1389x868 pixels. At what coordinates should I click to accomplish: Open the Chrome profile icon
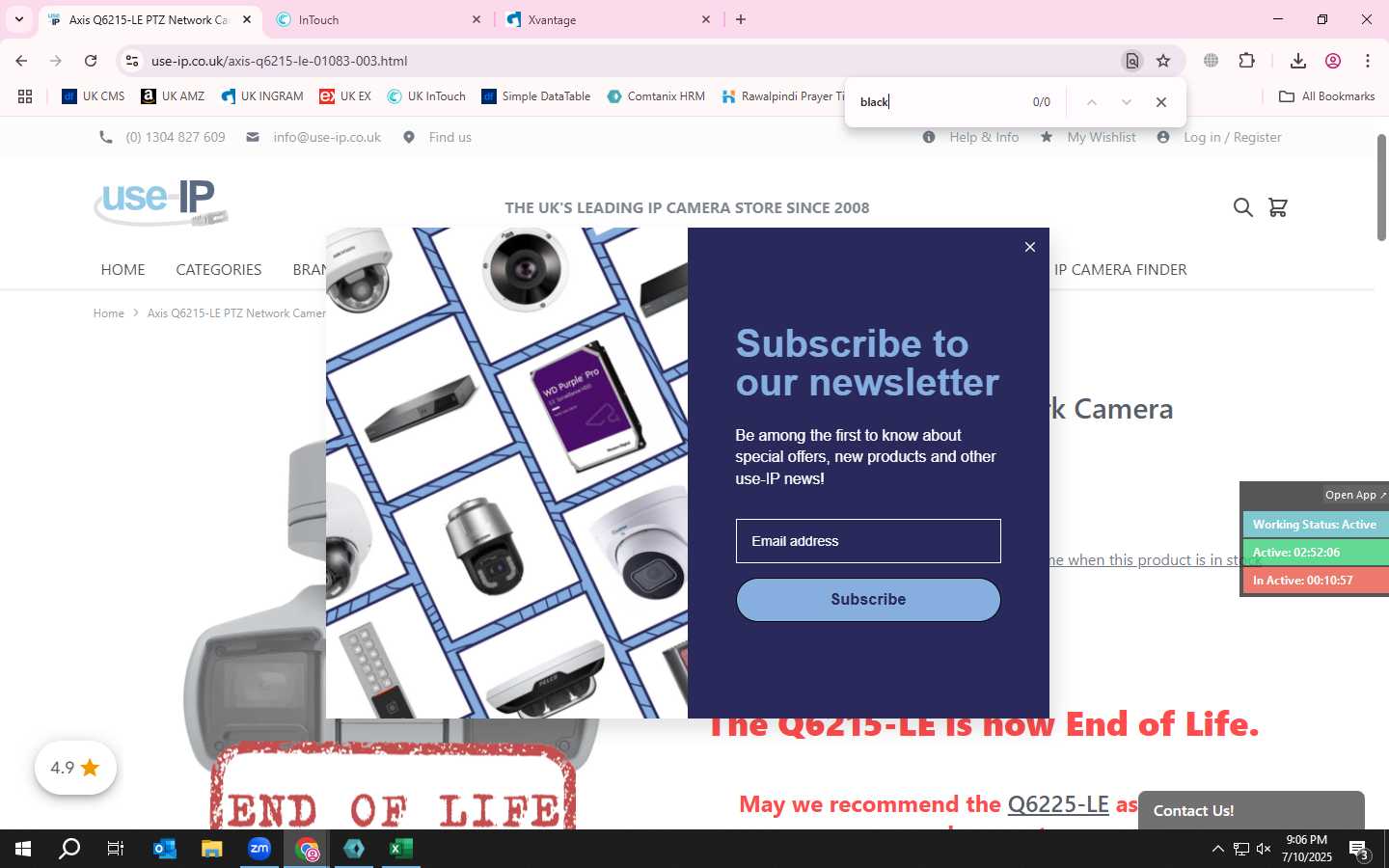1333,61
